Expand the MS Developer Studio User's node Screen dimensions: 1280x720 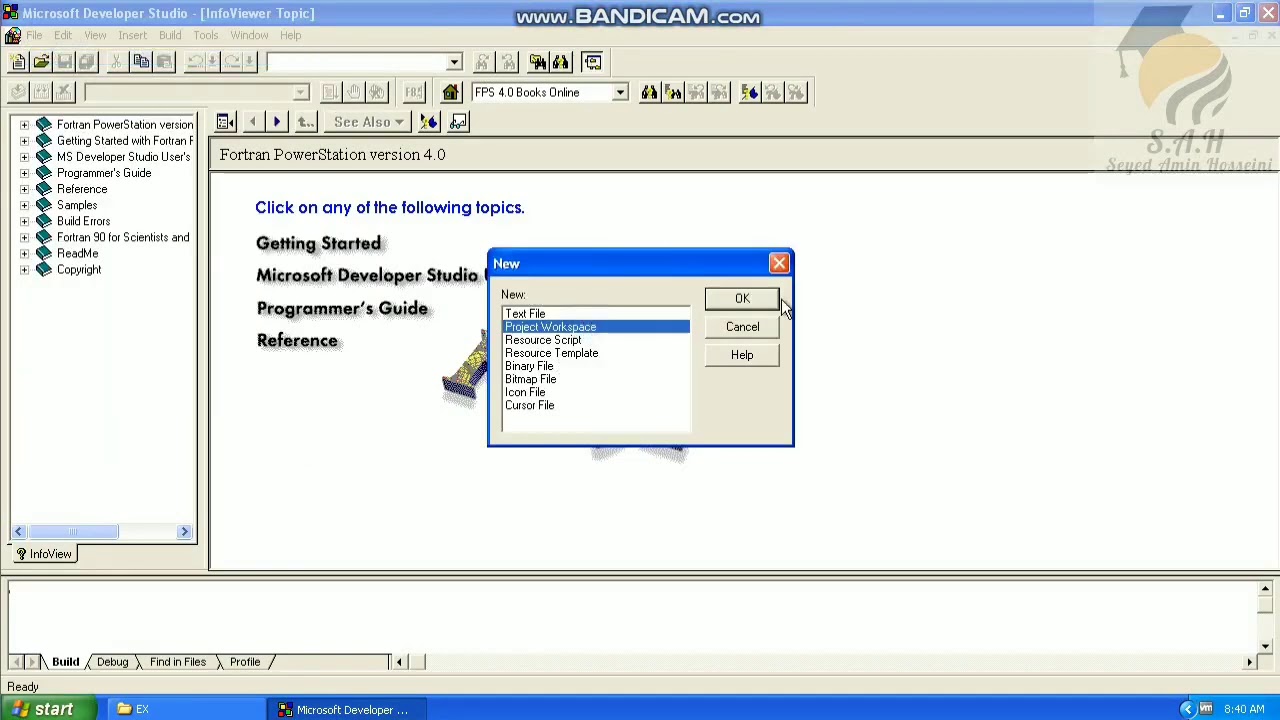tap(24, 157)
